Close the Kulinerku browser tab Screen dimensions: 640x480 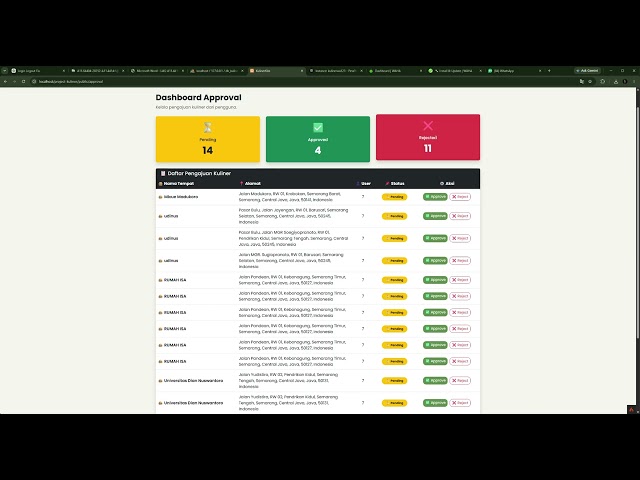(302, 71)
